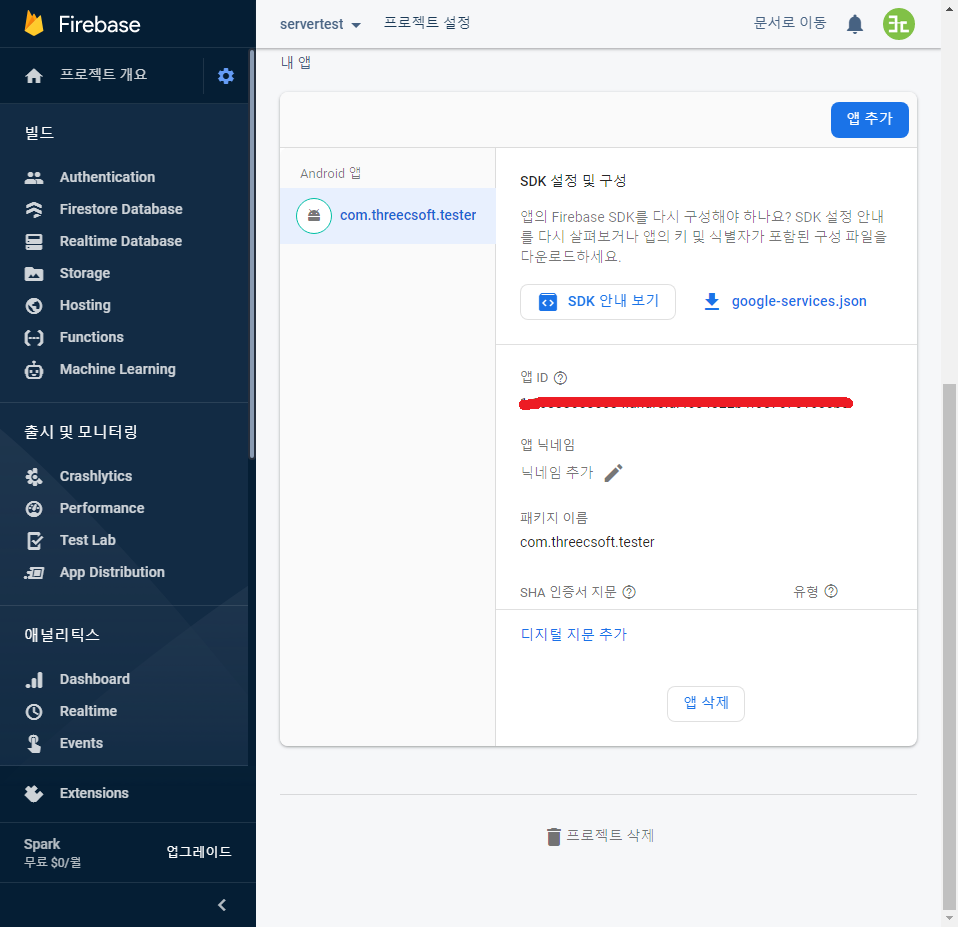Open Test Lab
Image resolution: width=958 pixels, height=927 pixels.
88,540
